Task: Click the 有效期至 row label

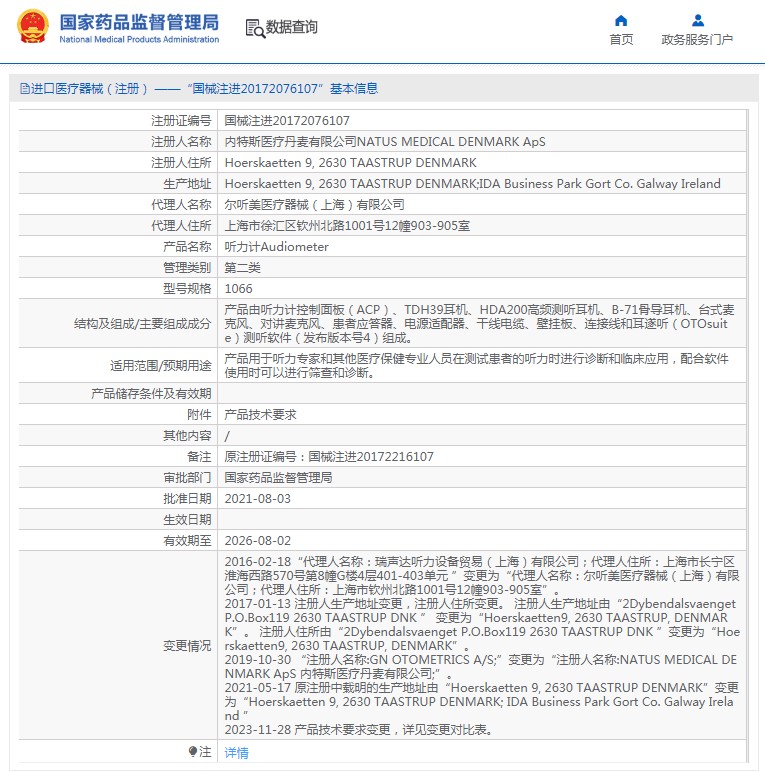Action: click(x=187, y=541)
